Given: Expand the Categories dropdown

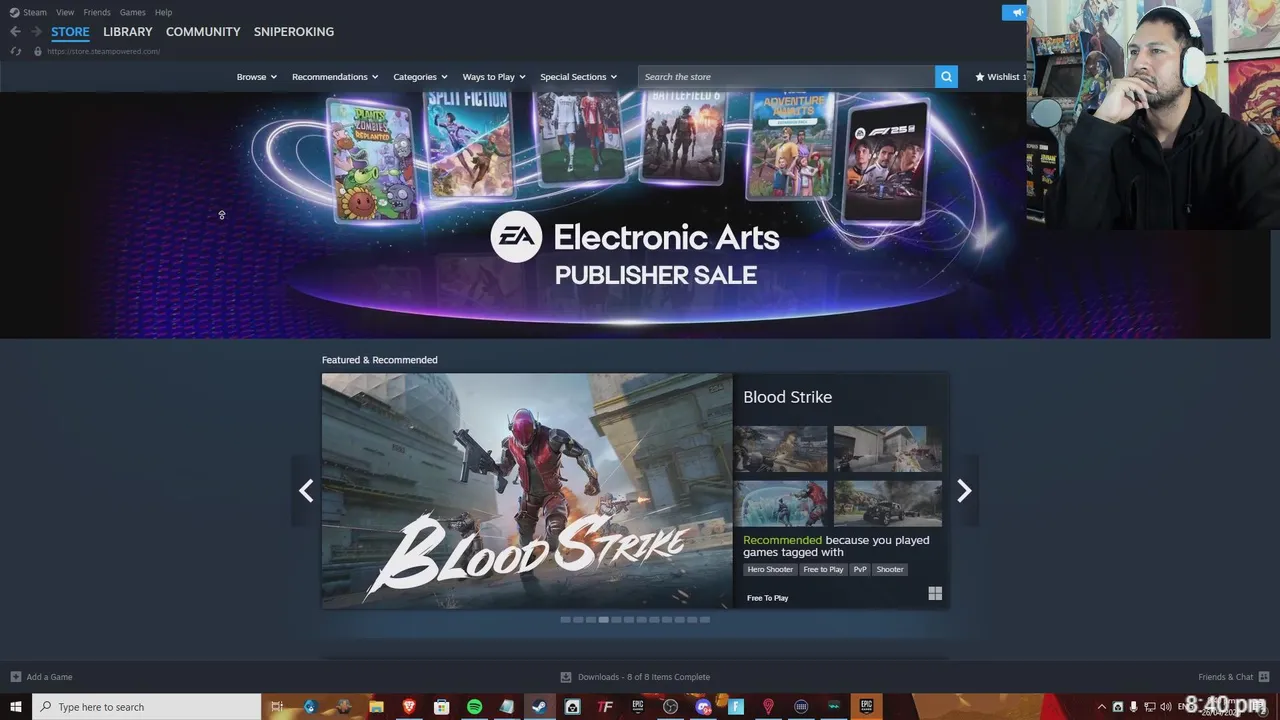Looking at the screenshot, I should (x=420, y=77).
